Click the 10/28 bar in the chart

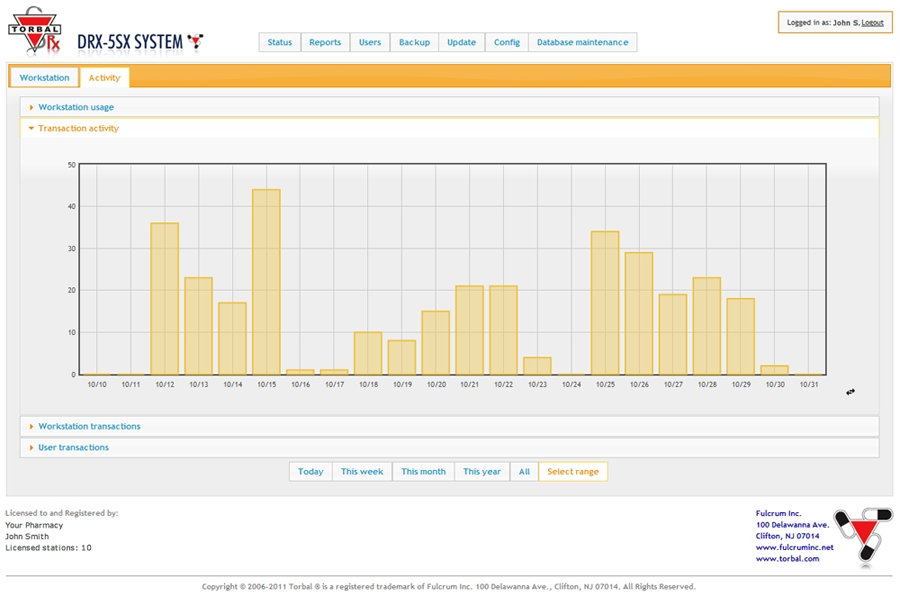pos(707,326)
